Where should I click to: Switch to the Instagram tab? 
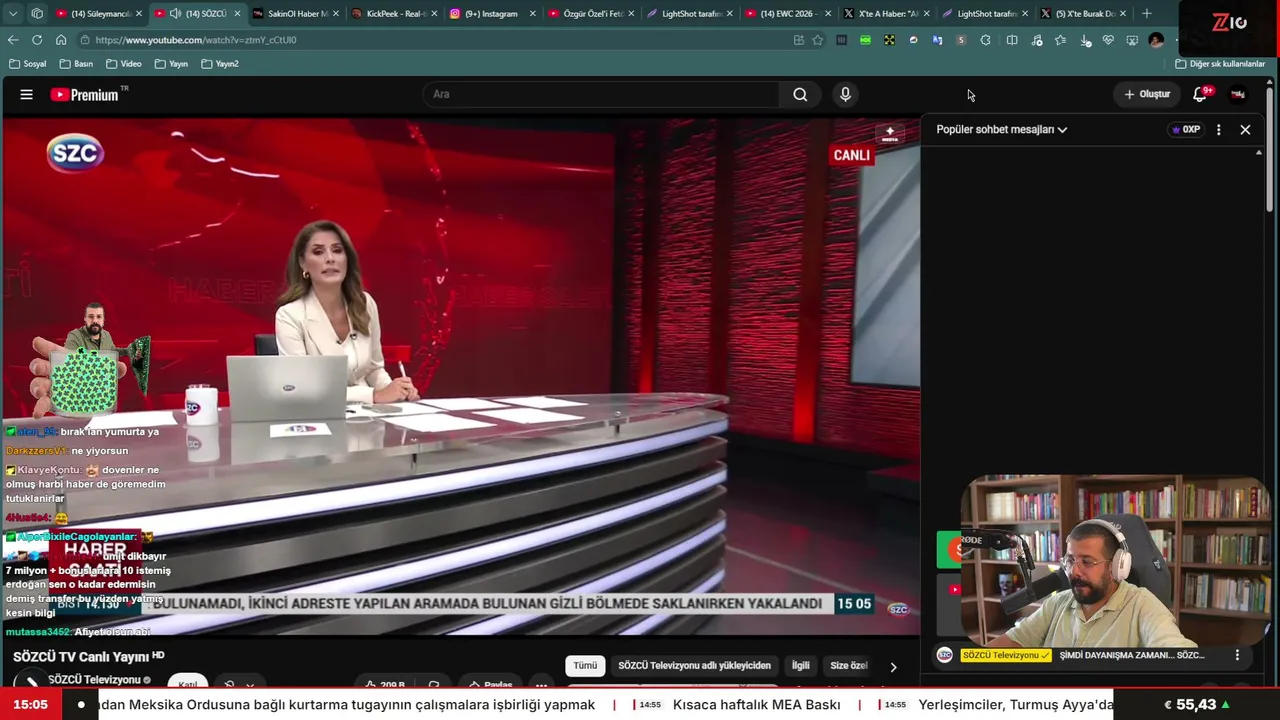(492, 14)
